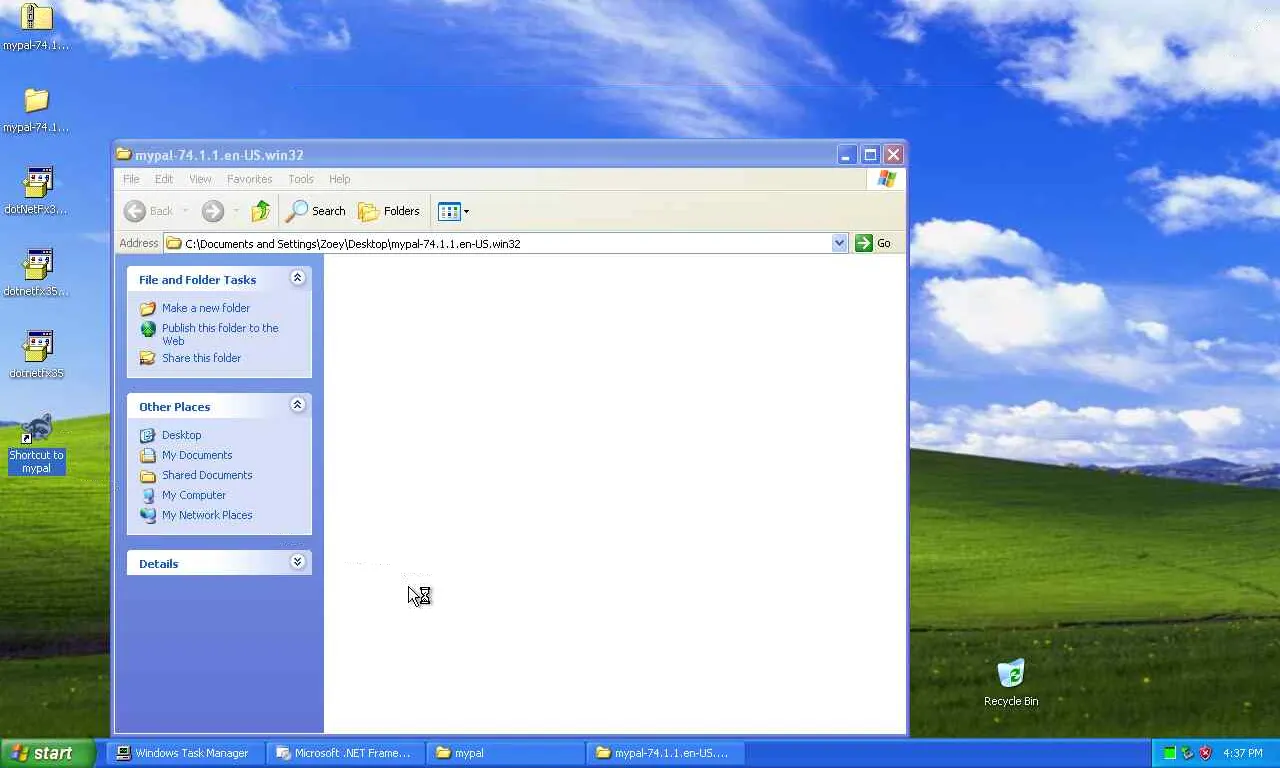Click the green CPU usage tray icon

coord(1169,753)
